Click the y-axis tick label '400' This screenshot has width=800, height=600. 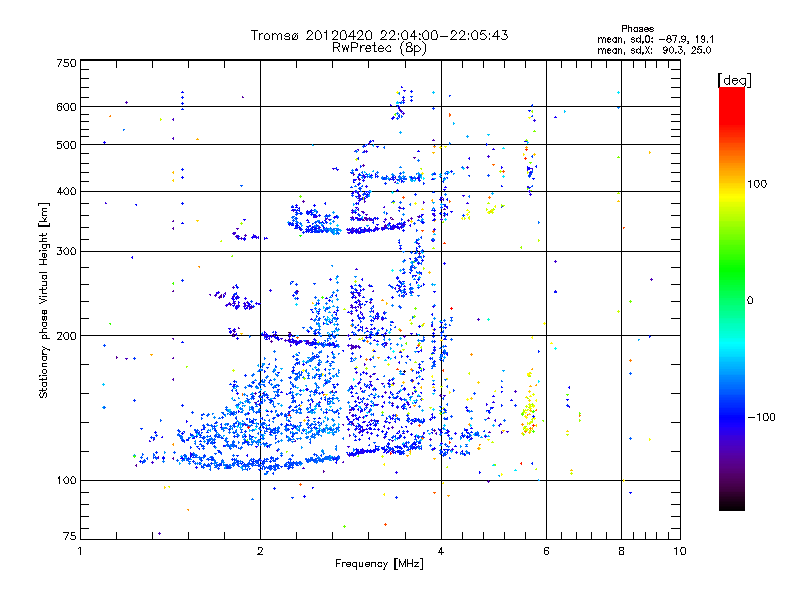66,192
